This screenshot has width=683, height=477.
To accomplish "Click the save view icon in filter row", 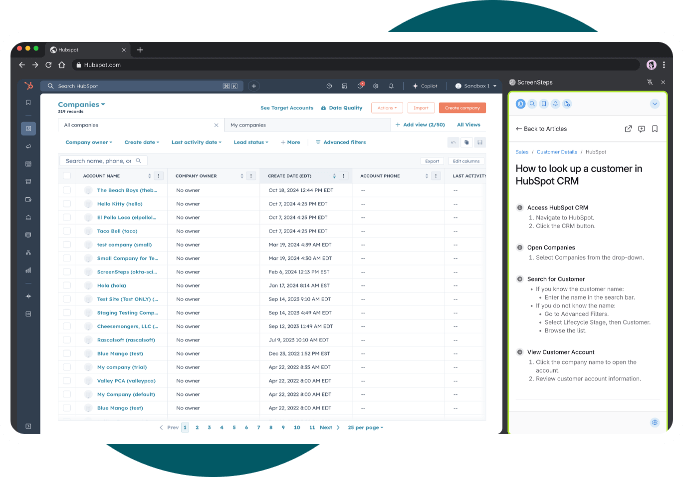I will click(480, 142).
